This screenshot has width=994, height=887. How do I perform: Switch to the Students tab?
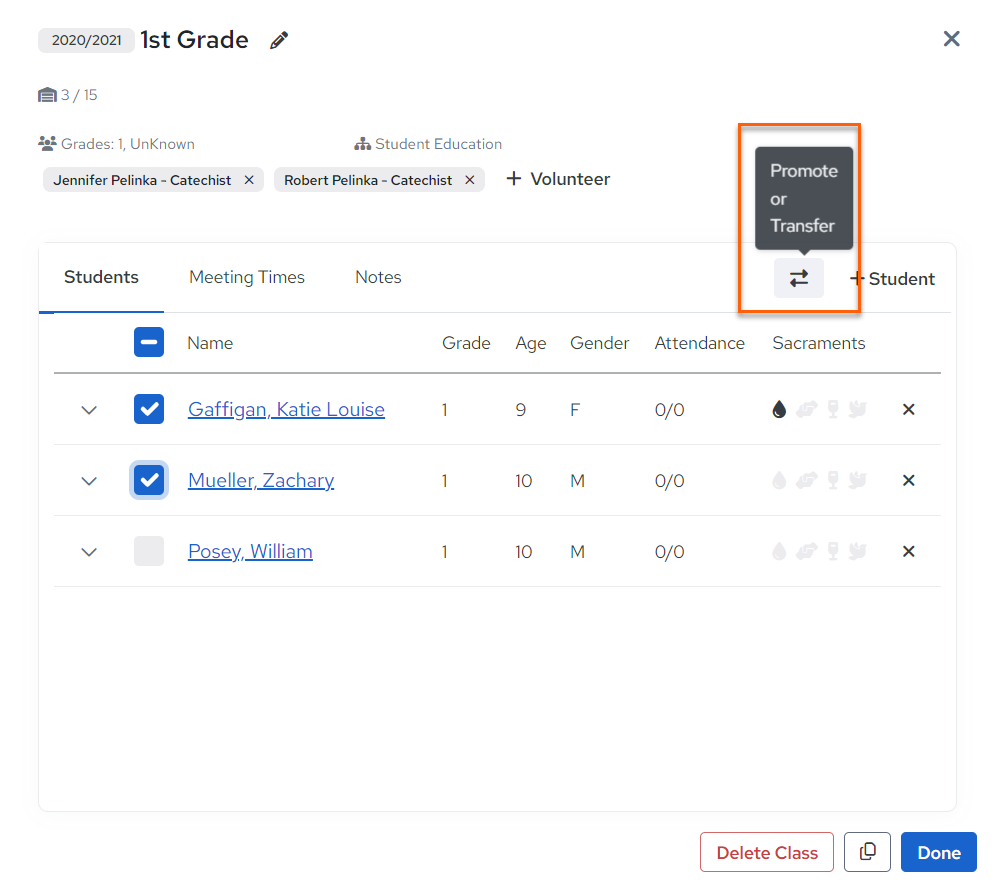click(101, 277)
